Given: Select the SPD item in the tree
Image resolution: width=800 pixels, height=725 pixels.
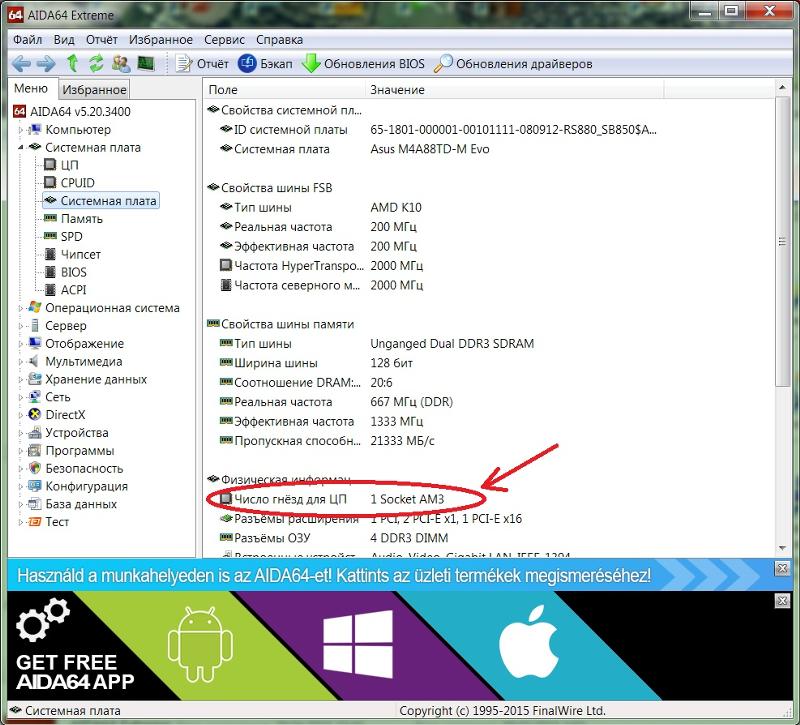Looking at the screenshot, I should pos(63,236).
